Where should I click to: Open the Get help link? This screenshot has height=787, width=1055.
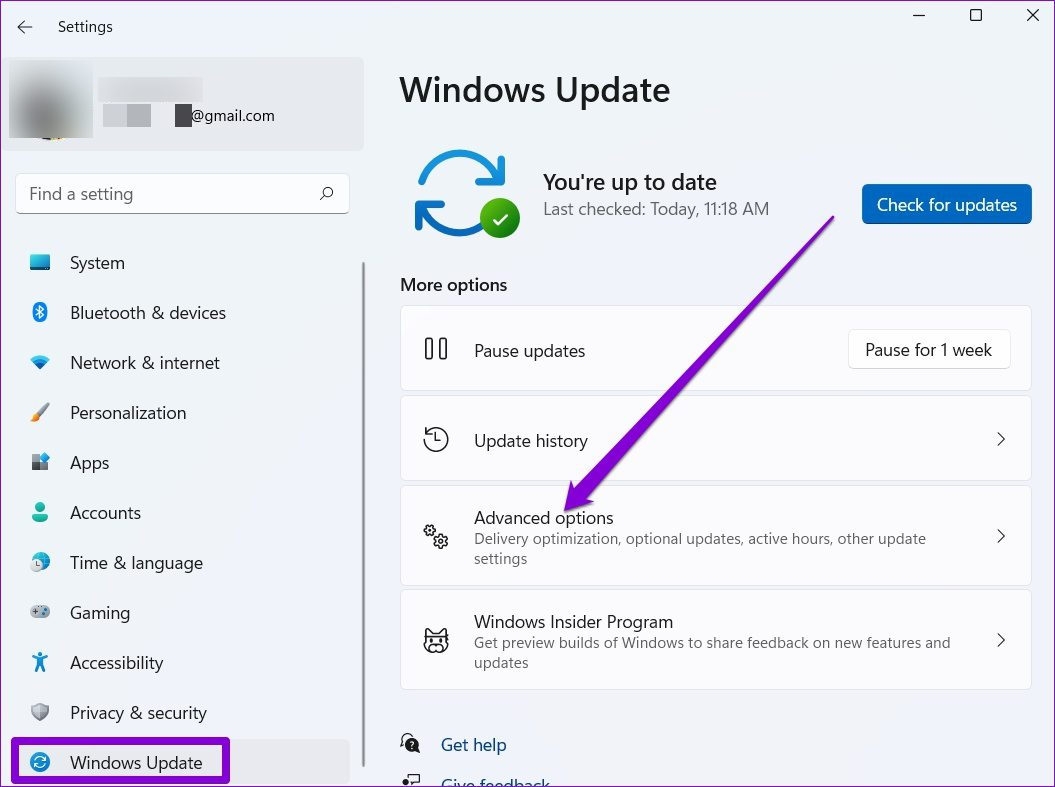(474, 745)
